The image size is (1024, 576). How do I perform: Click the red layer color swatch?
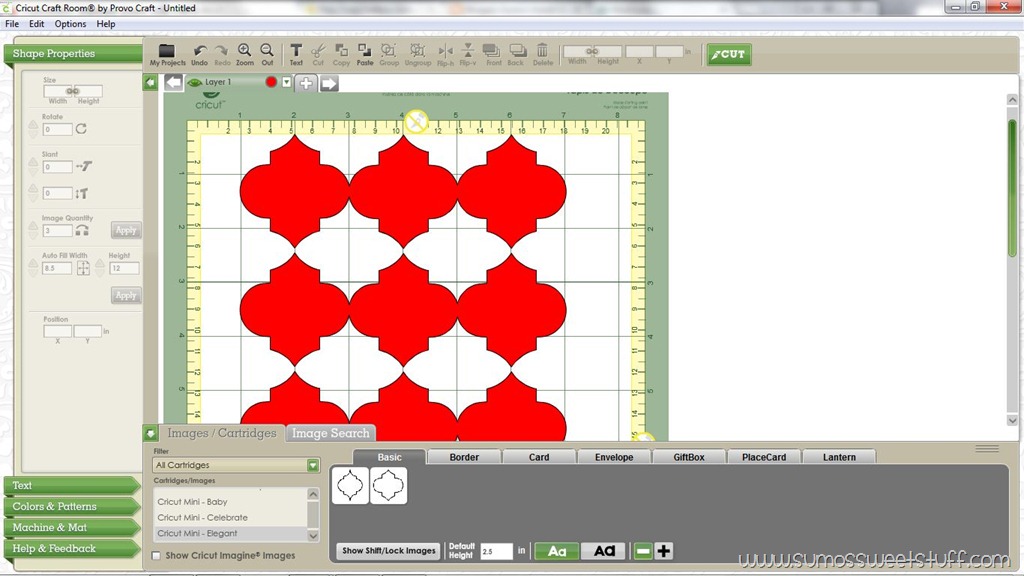(271, 82)
